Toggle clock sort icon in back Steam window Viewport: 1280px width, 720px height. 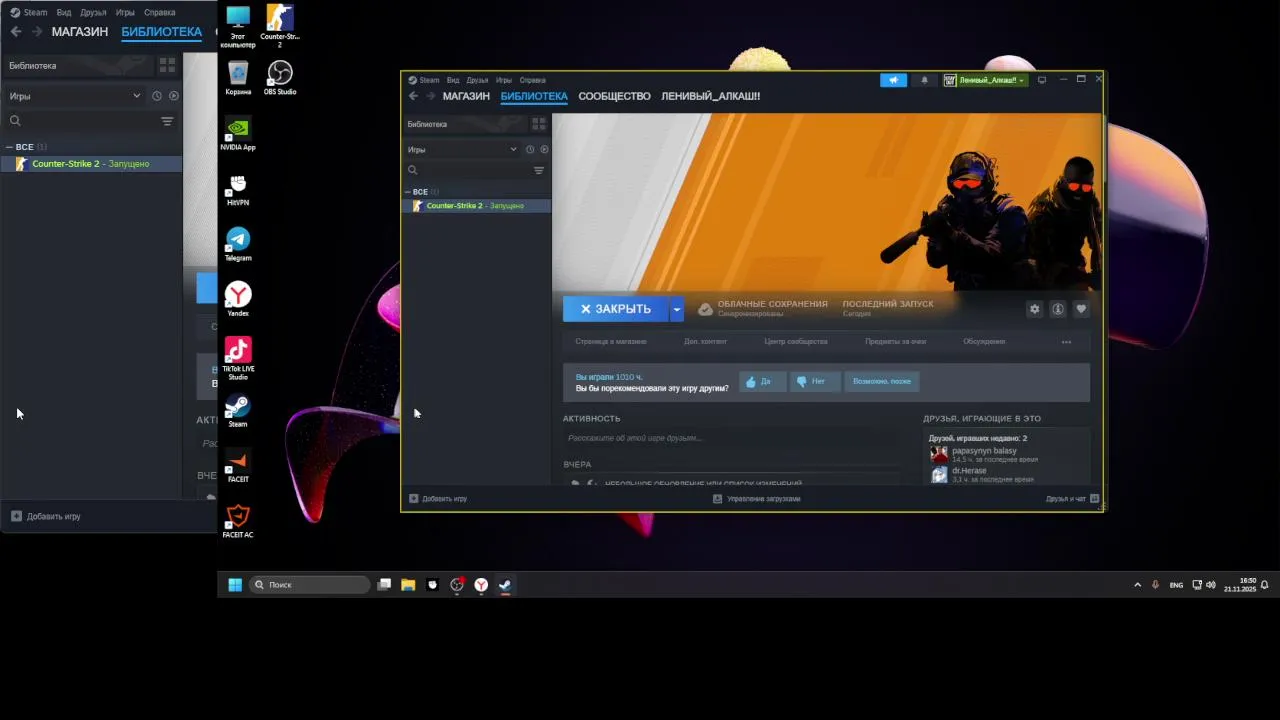click(x=157, y=96)
